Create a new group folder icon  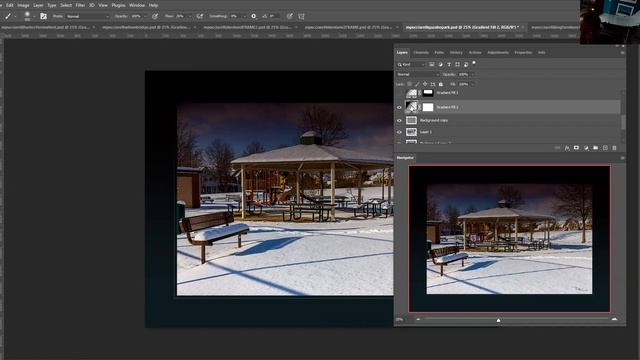[596, 148]
